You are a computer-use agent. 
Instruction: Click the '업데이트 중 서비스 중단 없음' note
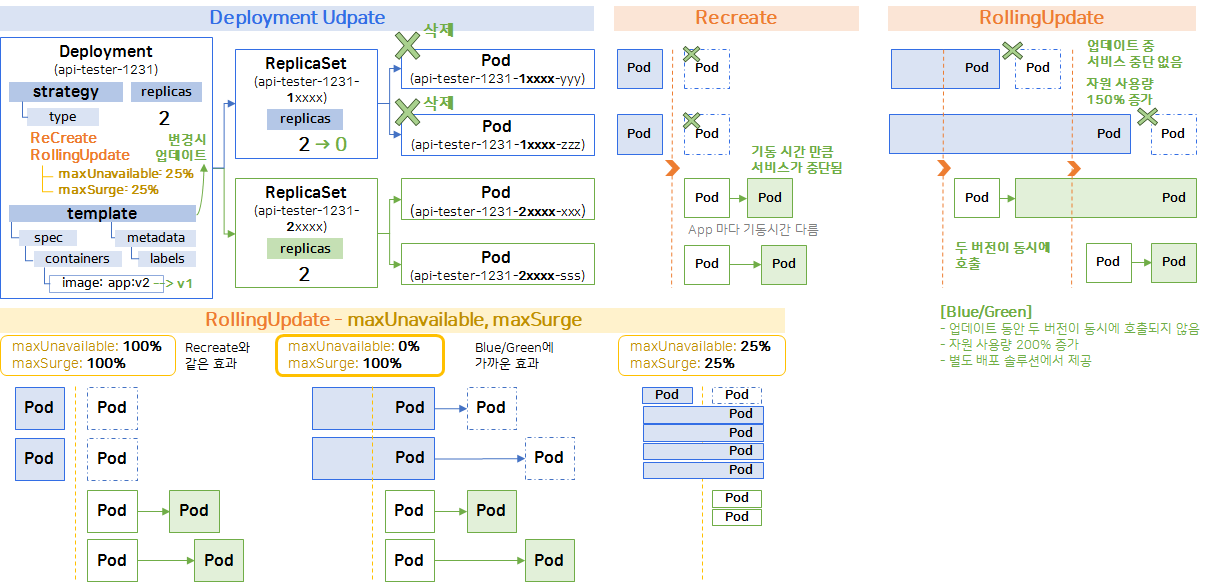point(1134,54)
